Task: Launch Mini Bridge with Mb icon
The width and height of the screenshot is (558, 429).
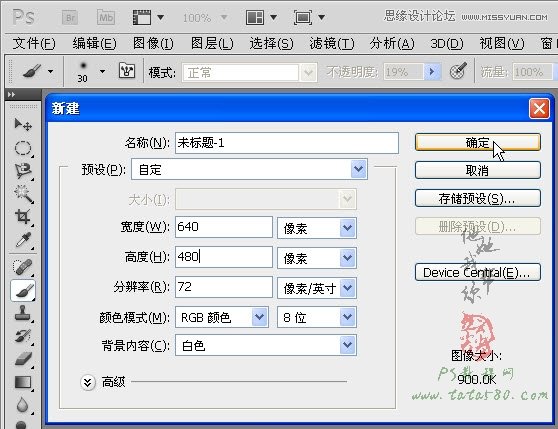Action: coord(106,17)
